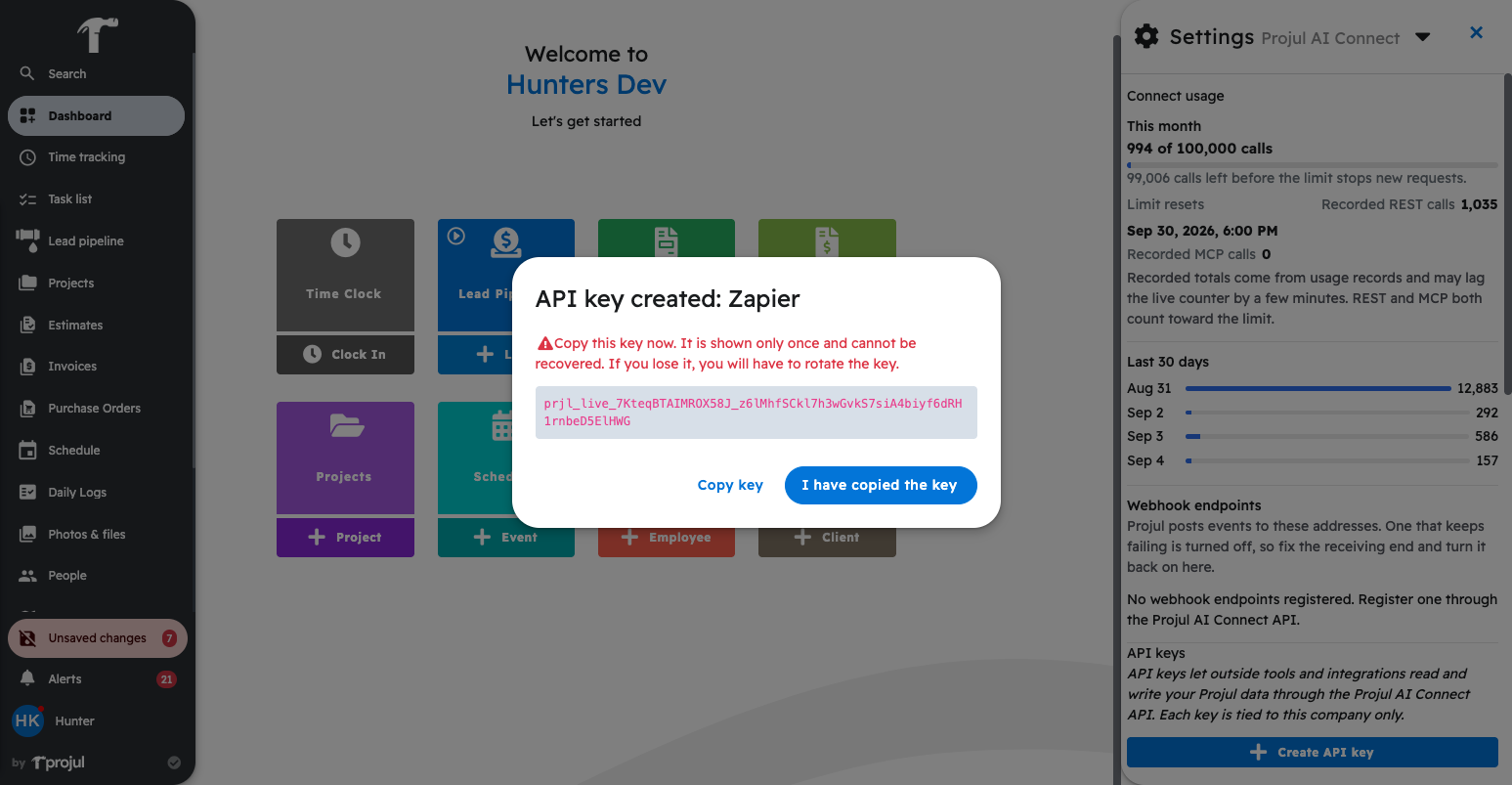
Task: Click the 'Recorded MCP calls' line
Action: [1199, 254]
